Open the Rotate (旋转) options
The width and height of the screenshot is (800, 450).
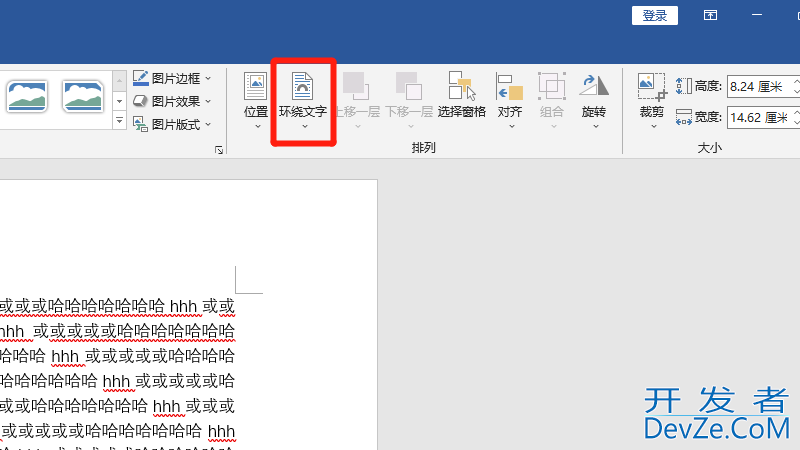tap(594, 100)
